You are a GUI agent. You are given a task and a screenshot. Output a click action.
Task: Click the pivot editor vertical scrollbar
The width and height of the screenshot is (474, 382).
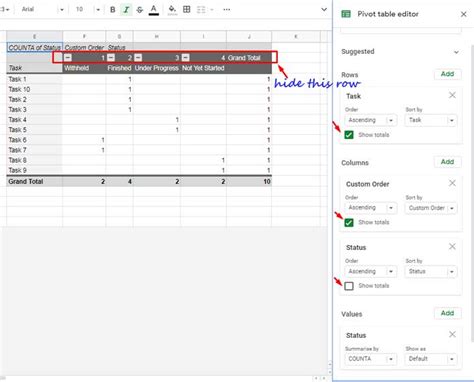[x=472, y=193]
